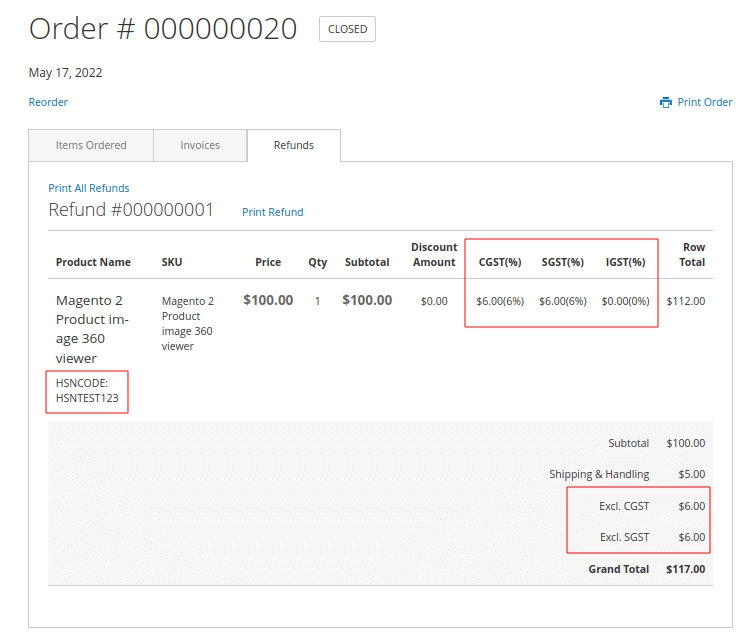Click the $100.00 row subtotal cell

[x=367, y=300]
